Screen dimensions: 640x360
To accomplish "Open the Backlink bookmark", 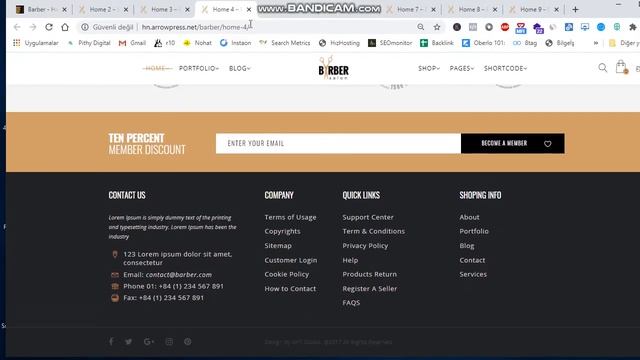I will [x=437, y=43].
